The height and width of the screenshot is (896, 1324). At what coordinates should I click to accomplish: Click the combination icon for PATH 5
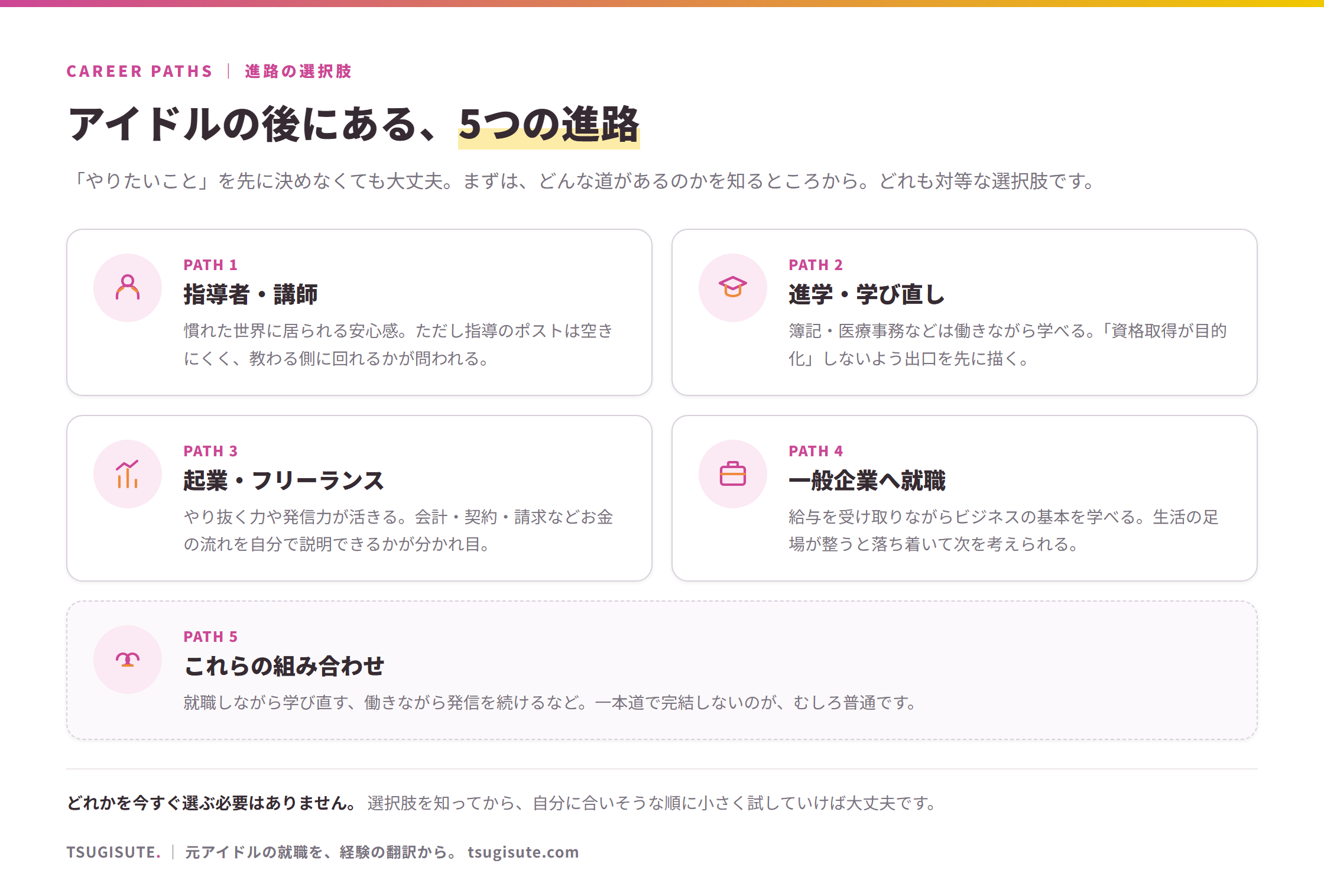pyautogui.click(x=128, y=660)
